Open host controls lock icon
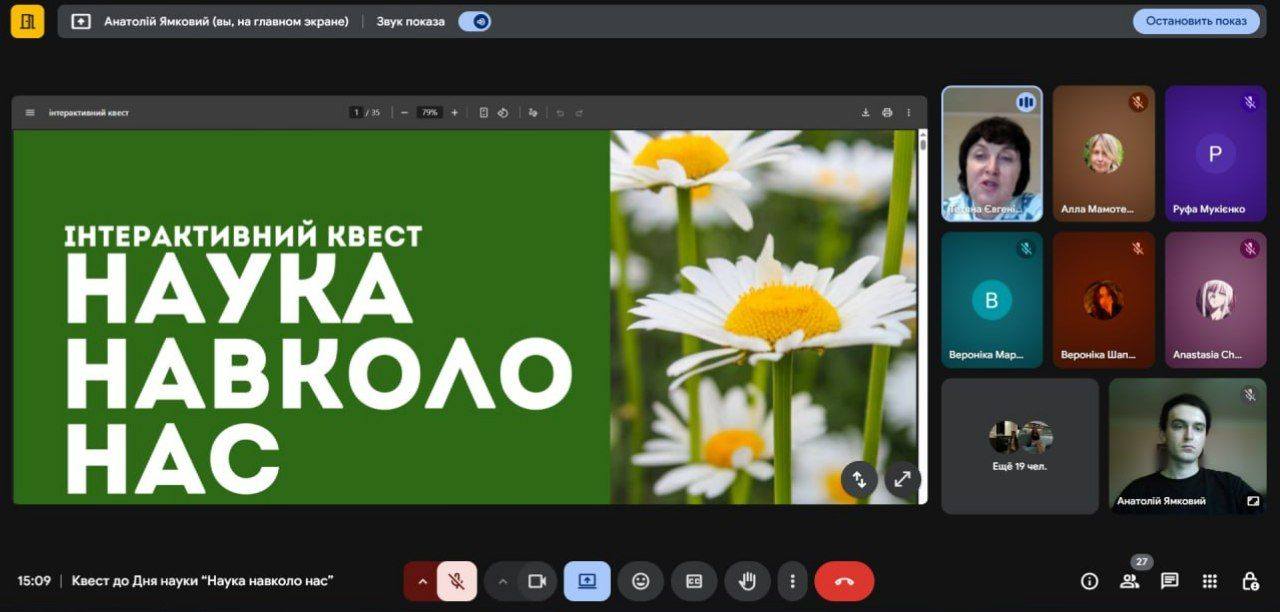The image size is (1280, 612). [1249, 581]
